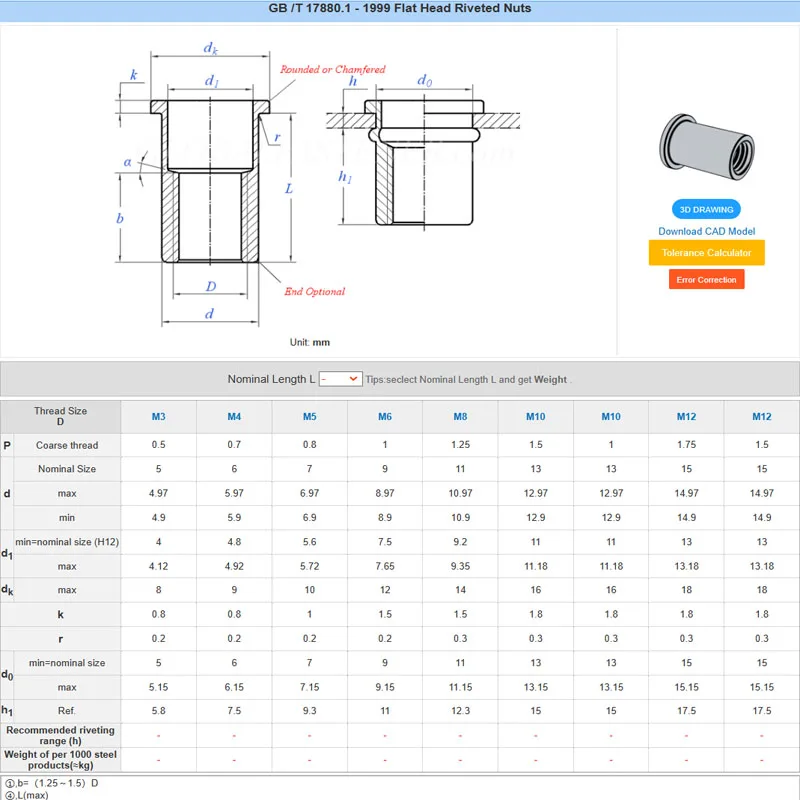Select the M4 thread size column header

[234, 416]
